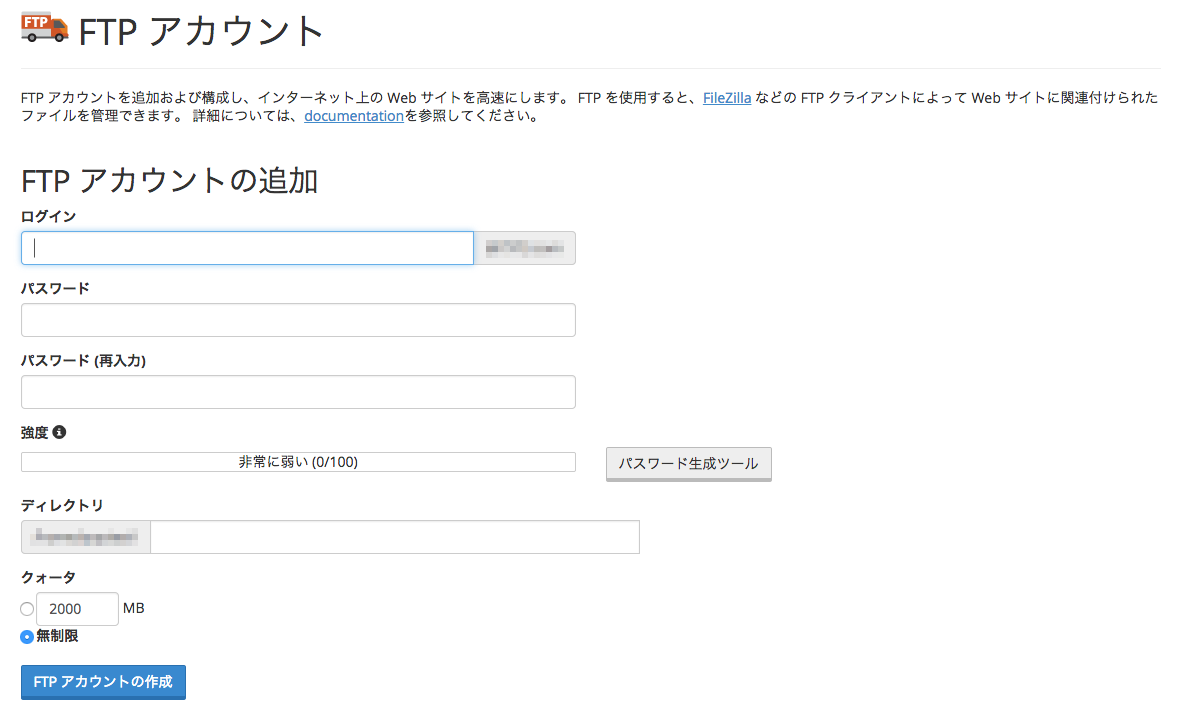The width and height of the screenshot is (1183, 718).
Task: Select the 無制限 quota radio button
Action: (27, 636)
